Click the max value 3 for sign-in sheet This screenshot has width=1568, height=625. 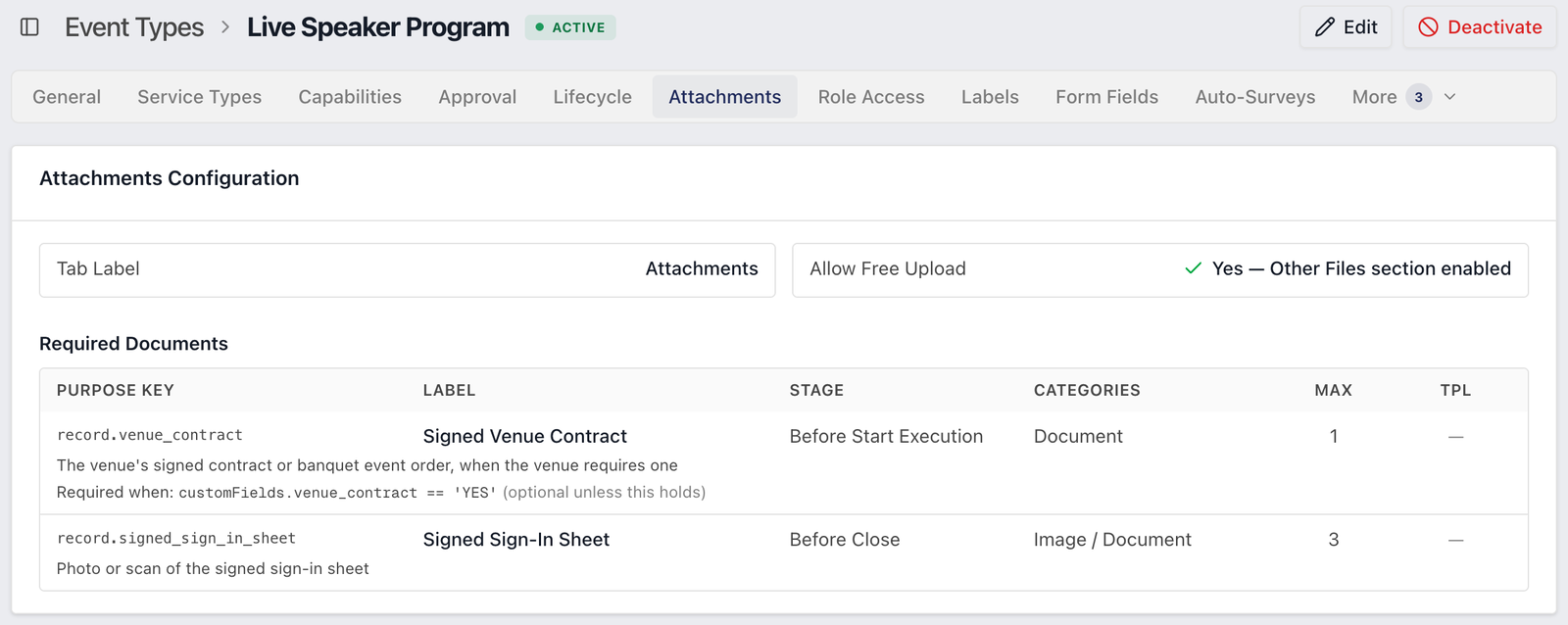1334,540
